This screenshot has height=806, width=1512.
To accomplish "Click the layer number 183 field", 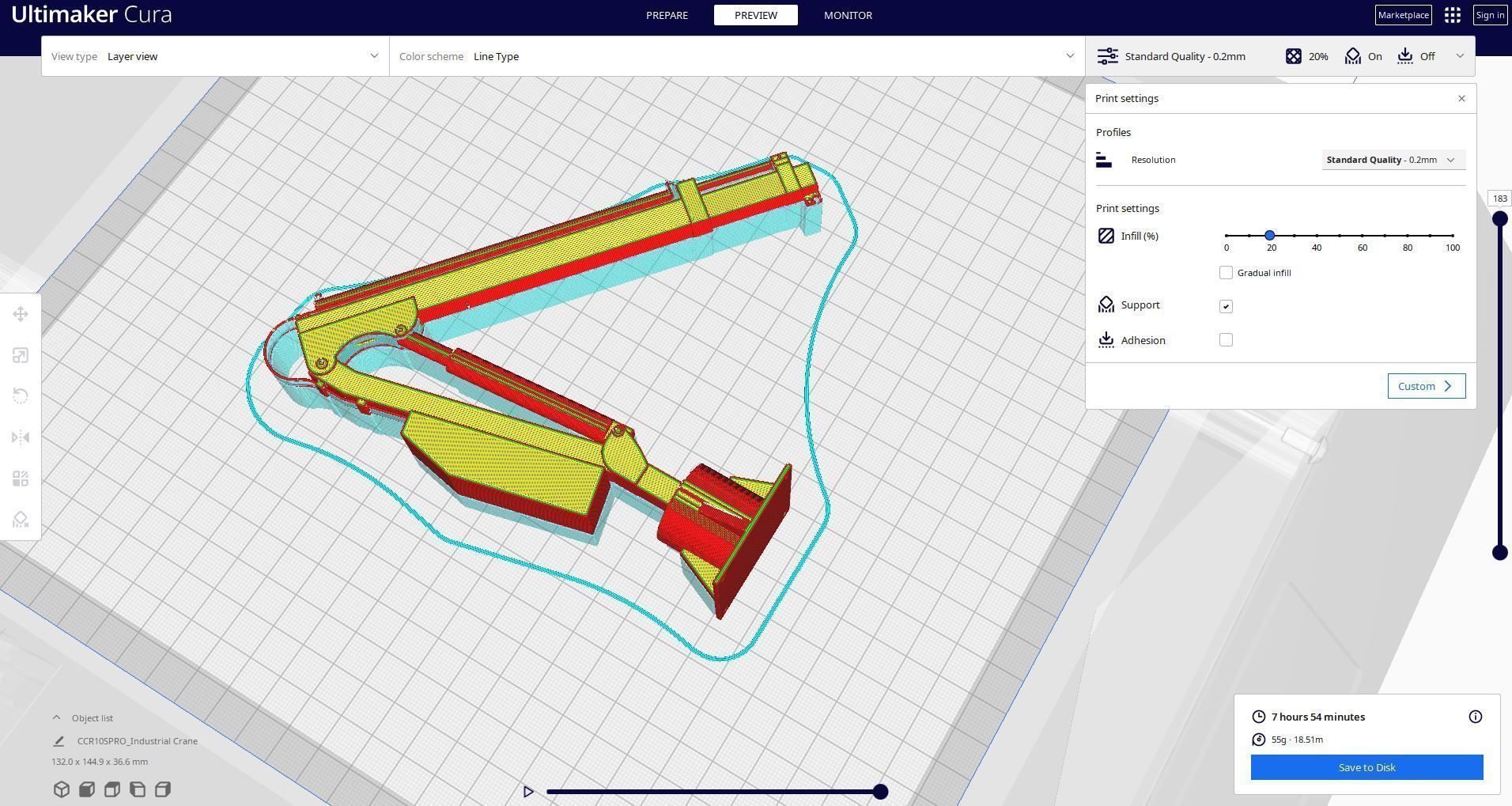I will click(1499, 199).
